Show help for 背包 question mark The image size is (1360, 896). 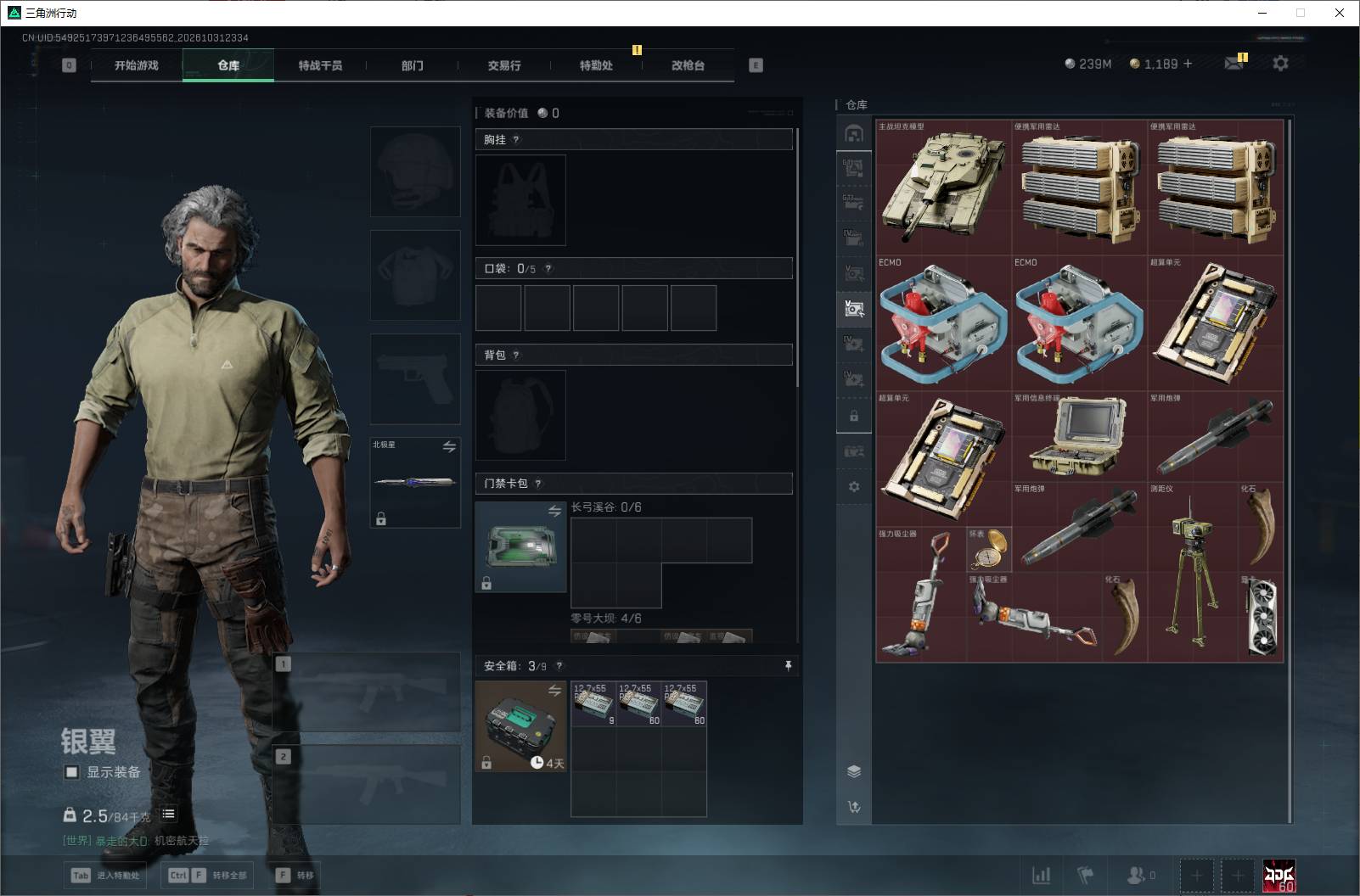point(516,356)
